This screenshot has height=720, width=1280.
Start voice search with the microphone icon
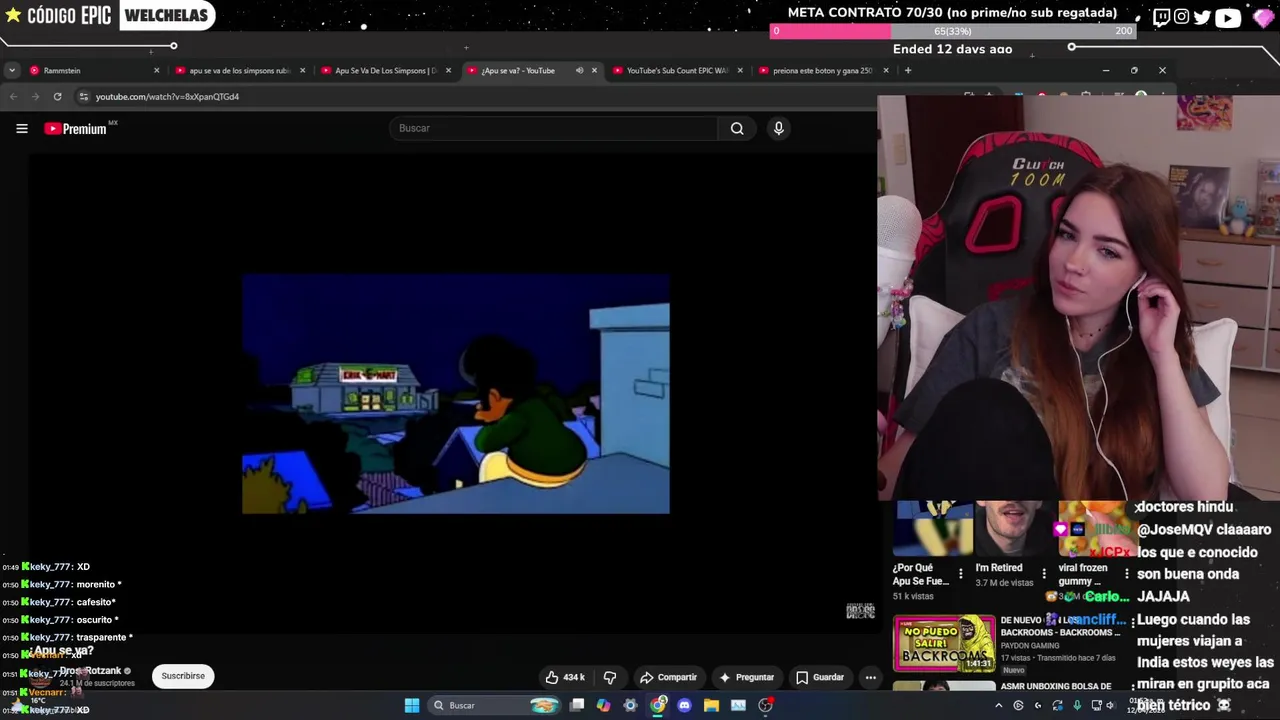coord(779,128)
